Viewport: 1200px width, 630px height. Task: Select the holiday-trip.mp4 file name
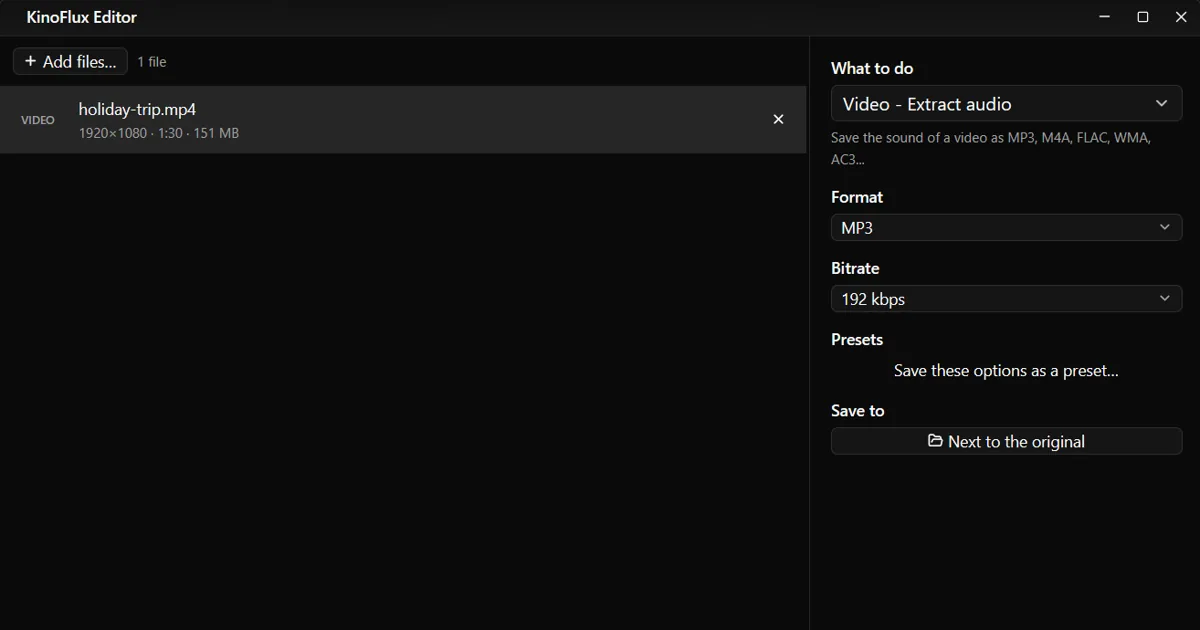click(x=137, y=109)
